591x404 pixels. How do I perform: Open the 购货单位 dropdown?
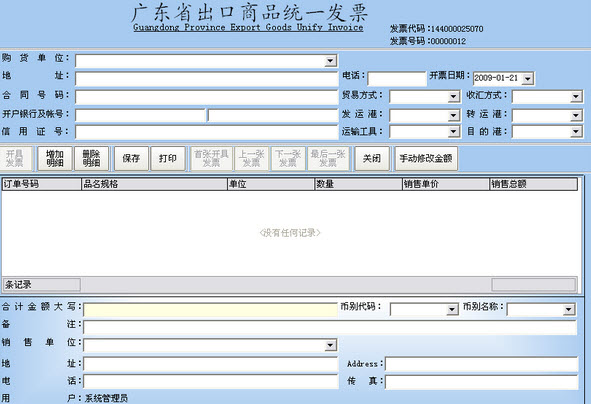[331, 61]
